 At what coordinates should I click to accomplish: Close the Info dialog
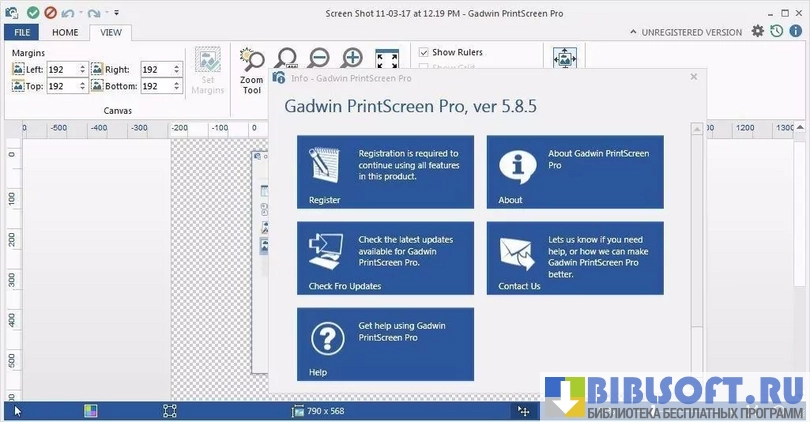click(694, 77)
